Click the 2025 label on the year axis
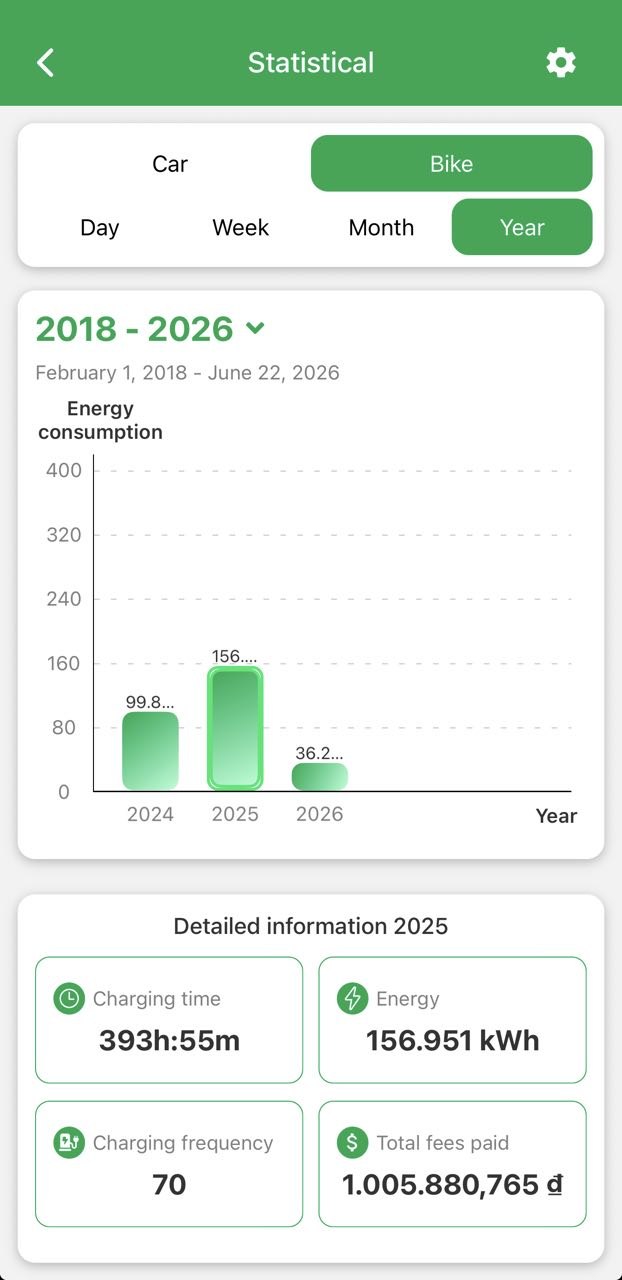The height and width of the screenshot is (1280, 622). click(x=235, y=814)
